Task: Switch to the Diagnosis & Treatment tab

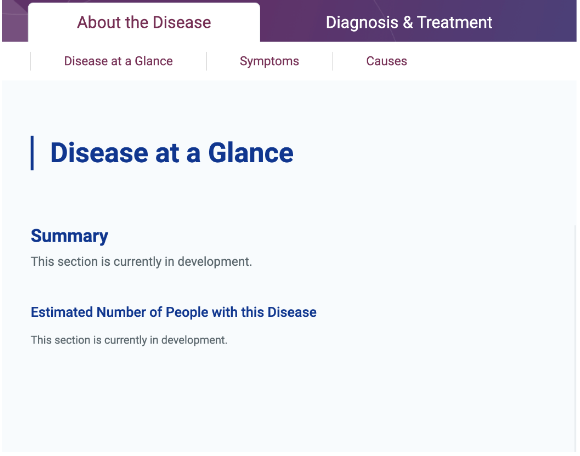Action: [409, 22]
